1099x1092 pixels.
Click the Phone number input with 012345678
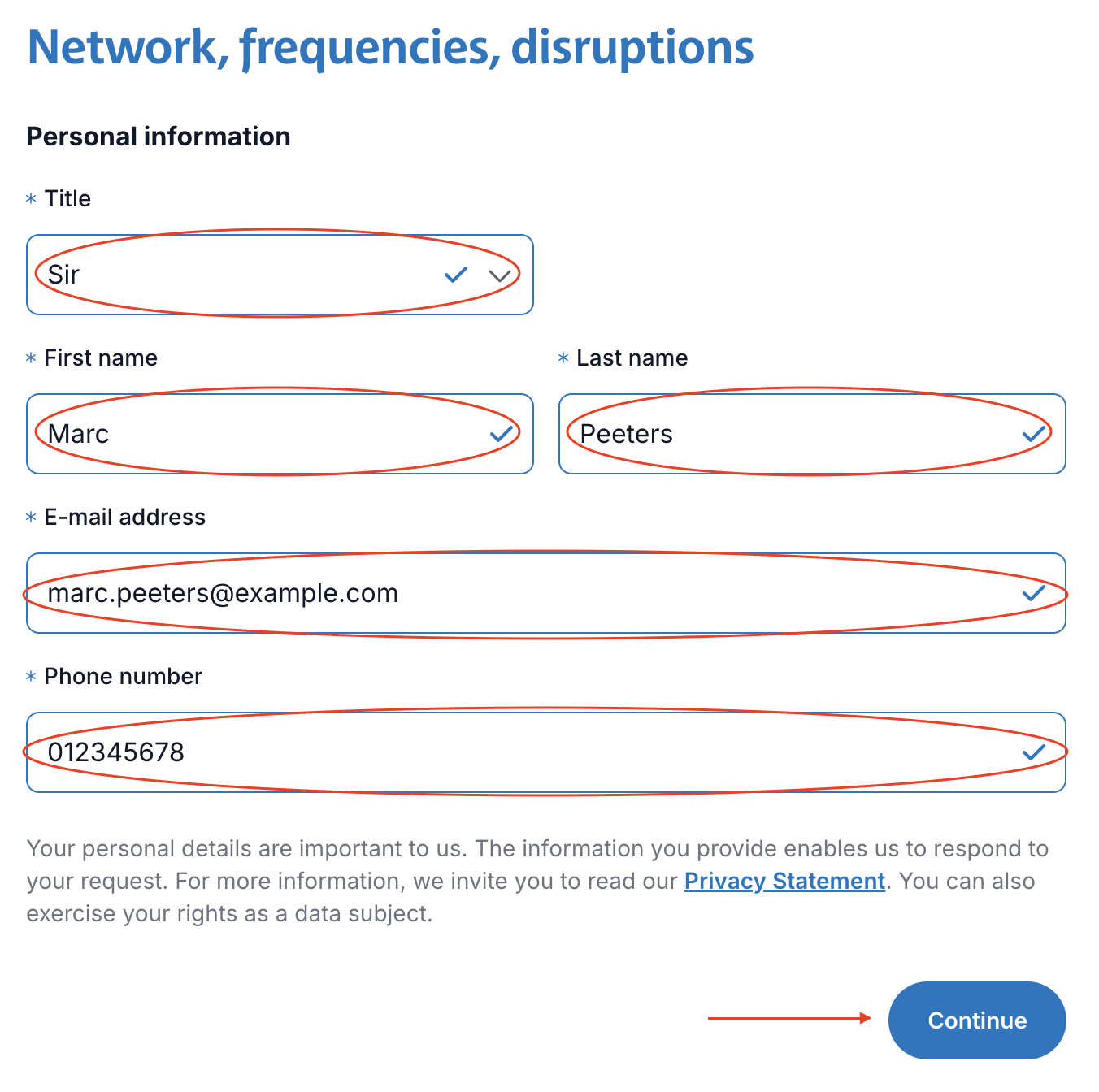click(528, 752)
